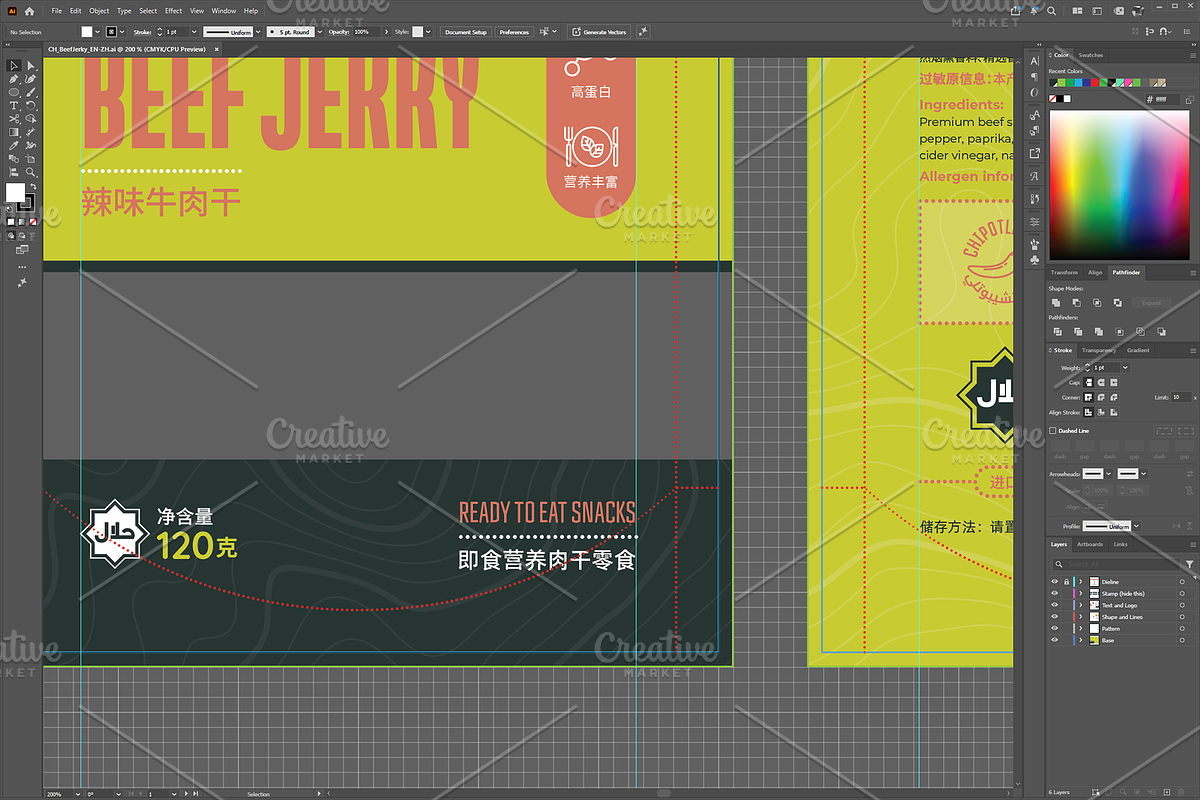
Task: Click the Trim pathfinder icon
Action: point(1078,332)
